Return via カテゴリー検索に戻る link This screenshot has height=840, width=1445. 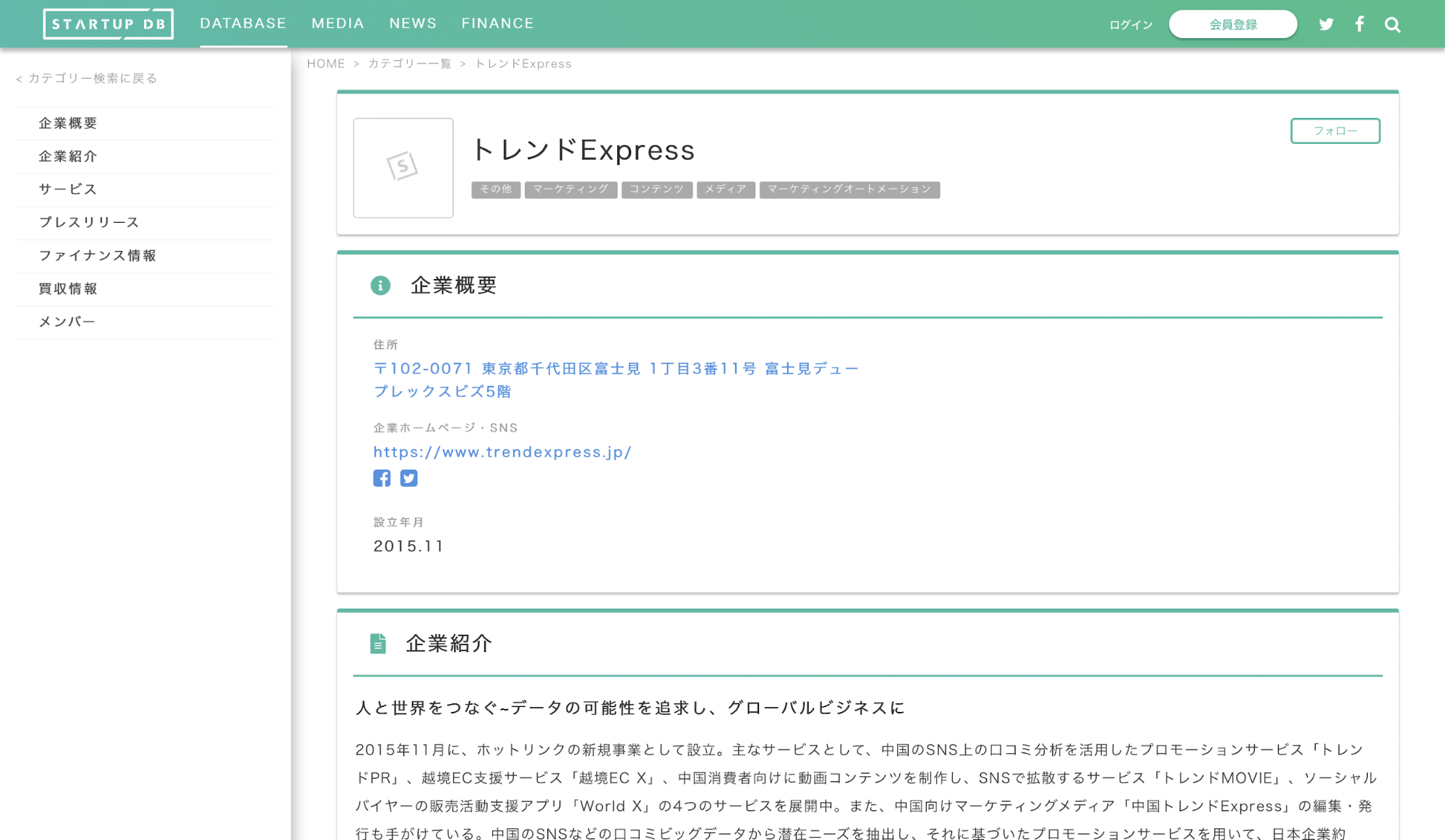[86, 78]
